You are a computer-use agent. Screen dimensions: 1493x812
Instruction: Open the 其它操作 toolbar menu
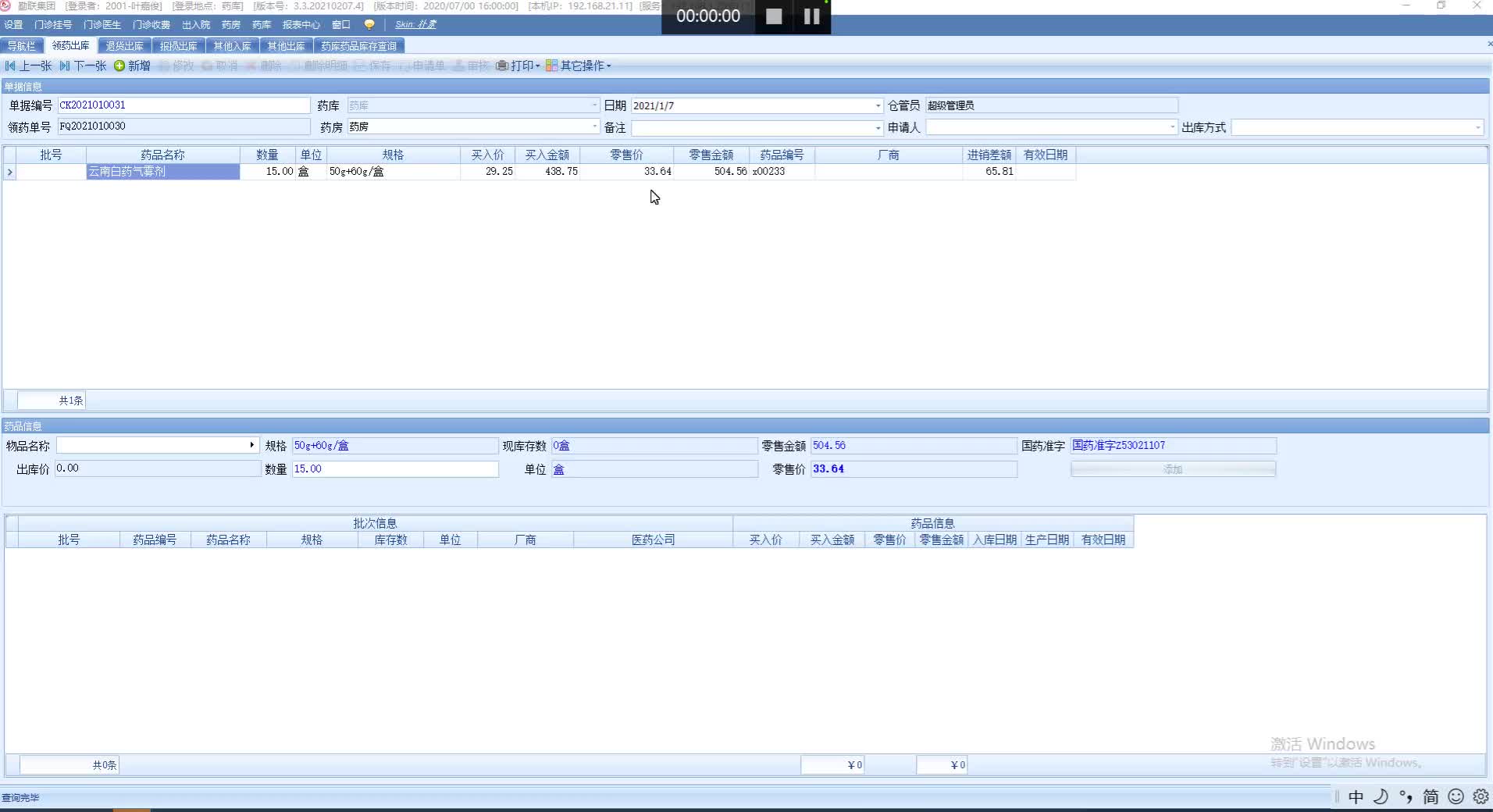[578, 66]
